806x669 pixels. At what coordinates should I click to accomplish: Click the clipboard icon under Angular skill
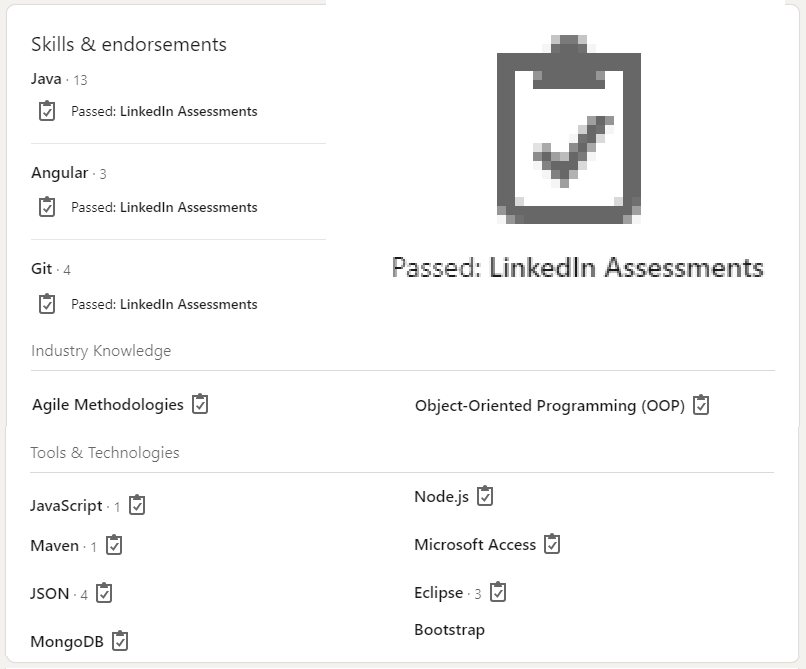point(47,207)
